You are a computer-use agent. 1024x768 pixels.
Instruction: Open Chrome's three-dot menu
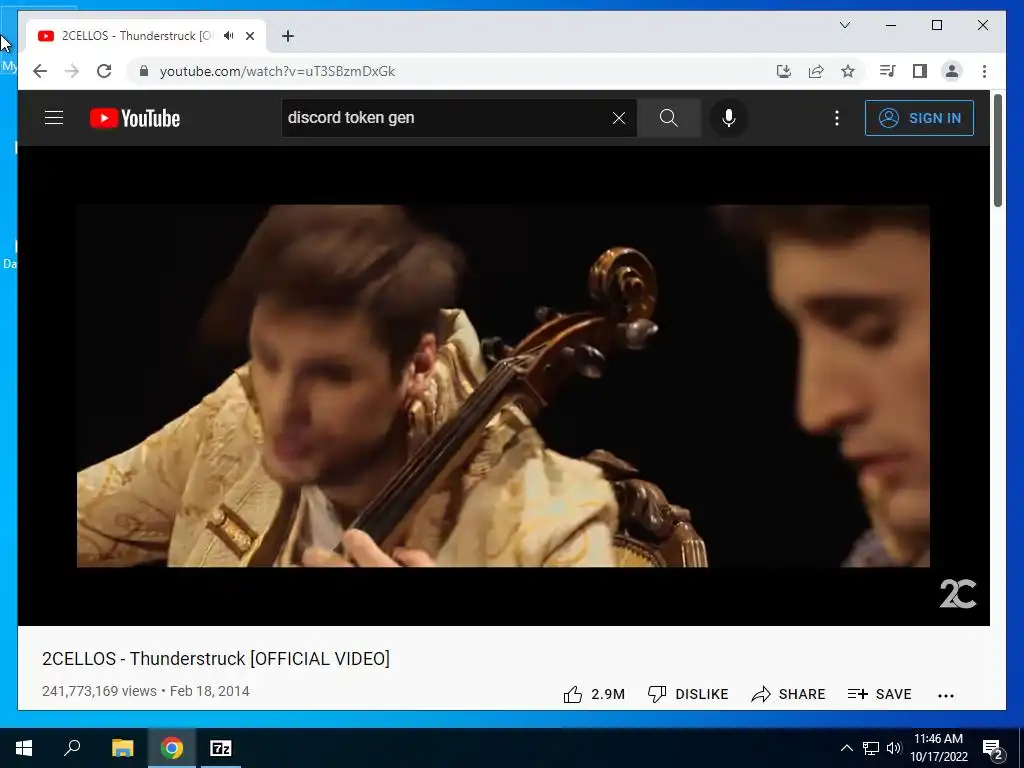(984, 71)
